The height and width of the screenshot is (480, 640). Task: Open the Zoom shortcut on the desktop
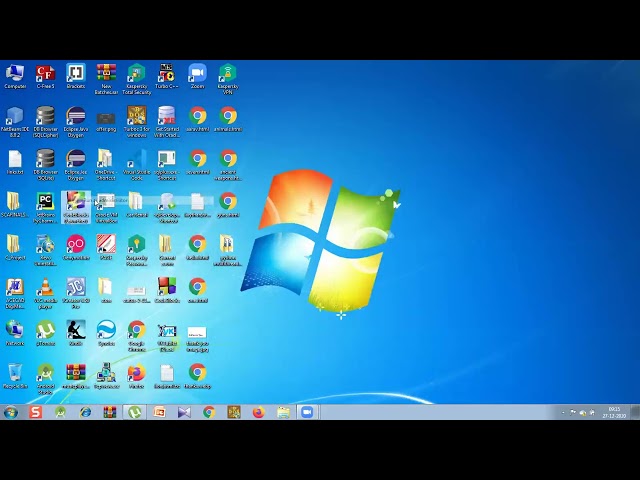197,76
